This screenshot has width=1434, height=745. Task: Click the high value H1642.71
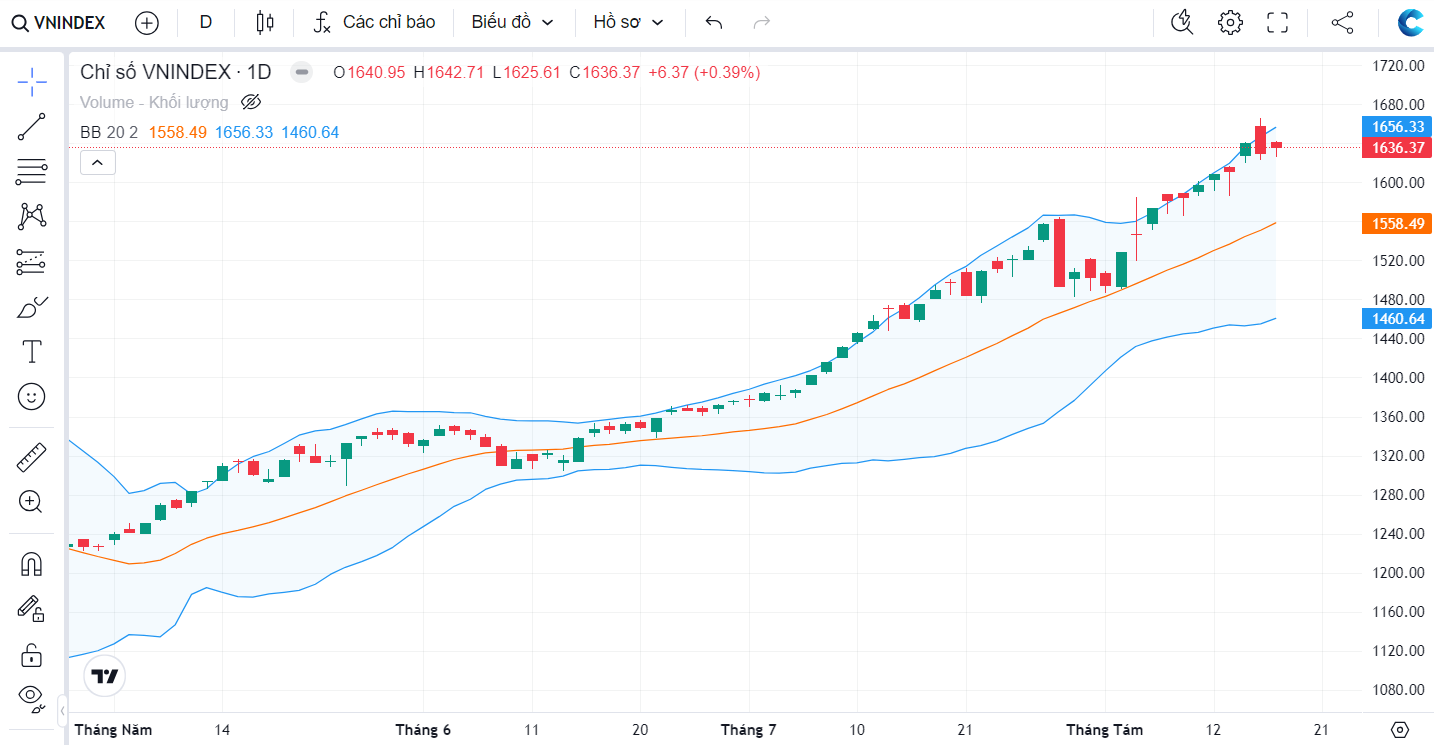point(448,72)
